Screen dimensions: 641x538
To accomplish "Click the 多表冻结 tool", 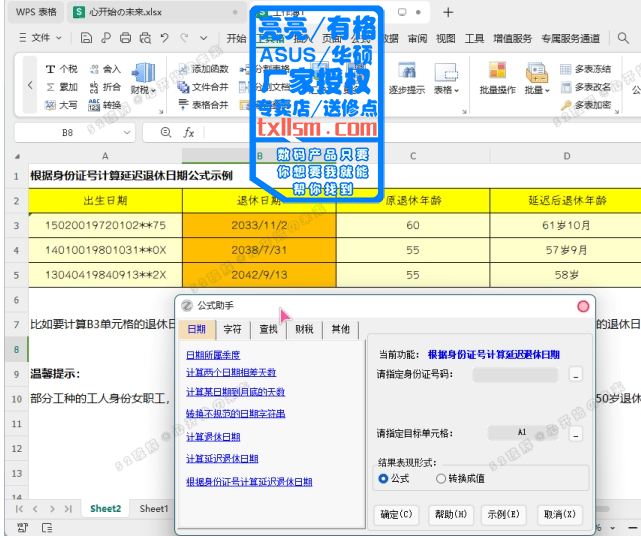I will click(x=585, y=69).
